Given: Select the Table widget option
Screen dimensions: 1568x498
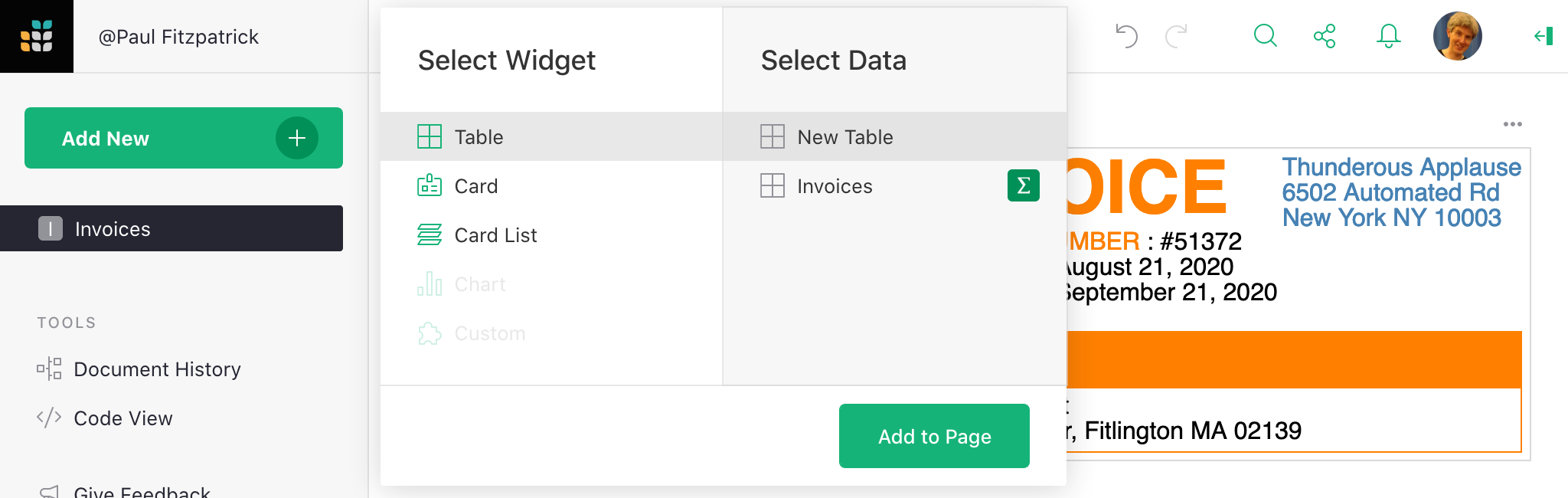Looking at the screenshot, I should click(x=479, y=137).
